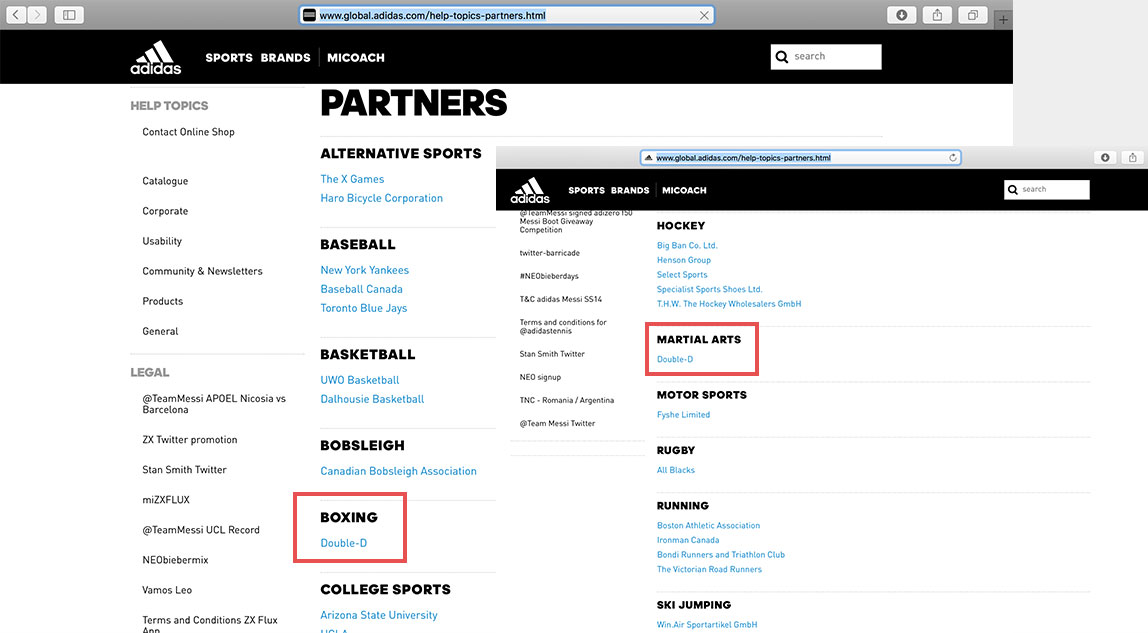Click the browser forward arrow button

38,15
